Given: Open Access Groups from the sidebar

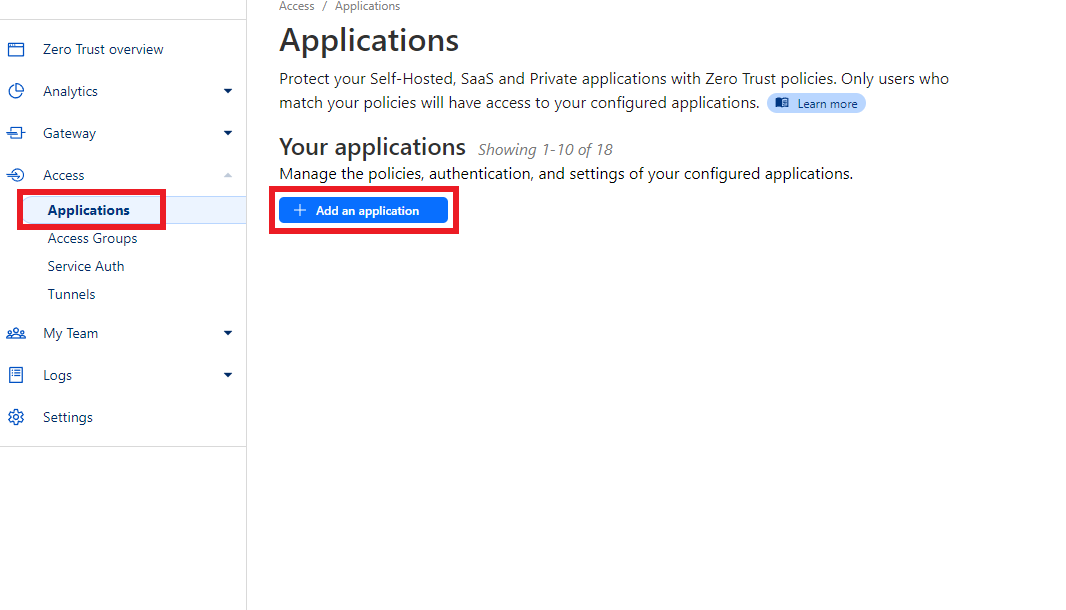Looking at the screenshot, I should tap(92, 238).
